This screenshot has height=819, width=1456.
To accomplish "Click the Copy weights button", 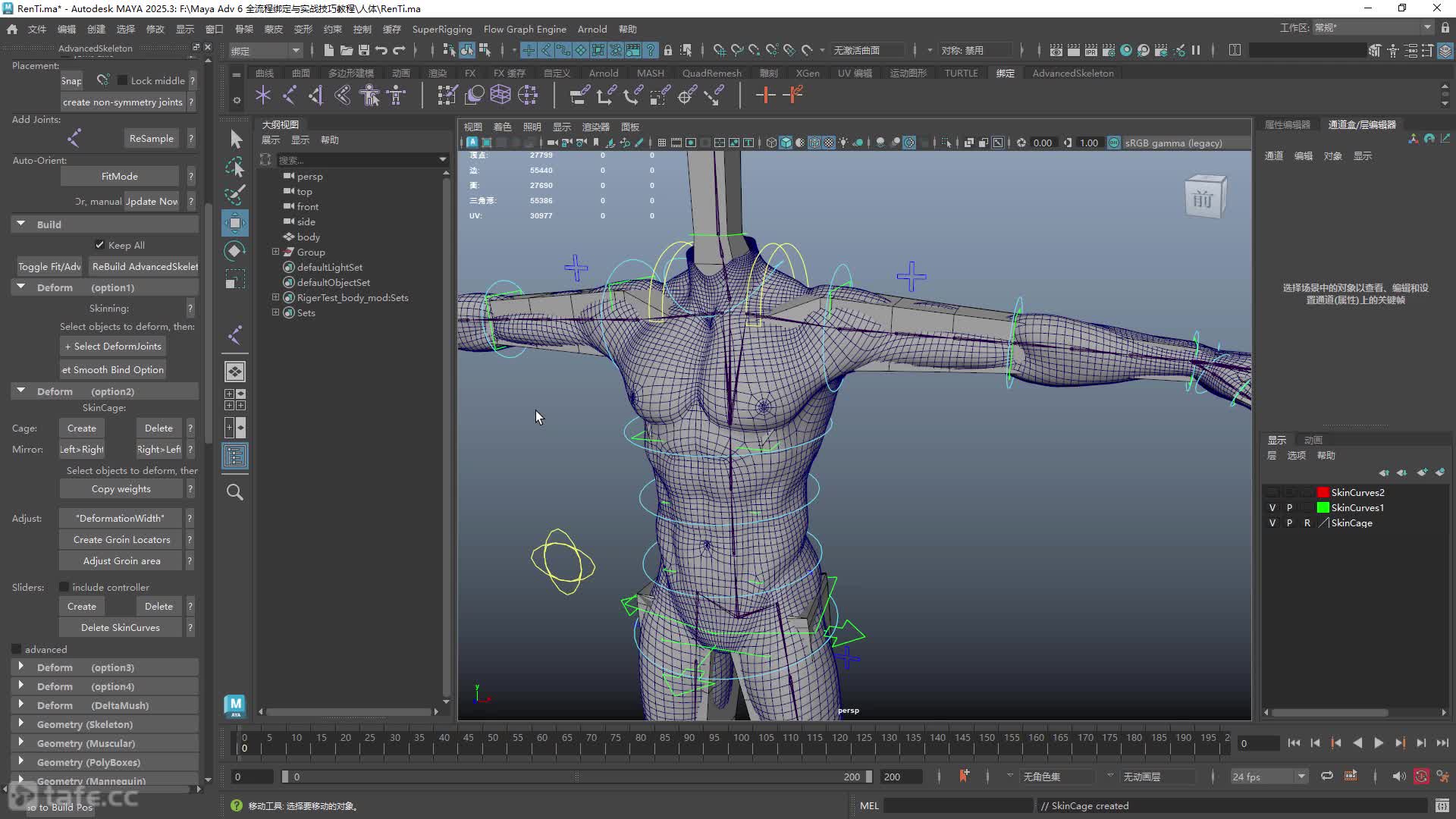I will pyautogui.click(x=121, y=489).
